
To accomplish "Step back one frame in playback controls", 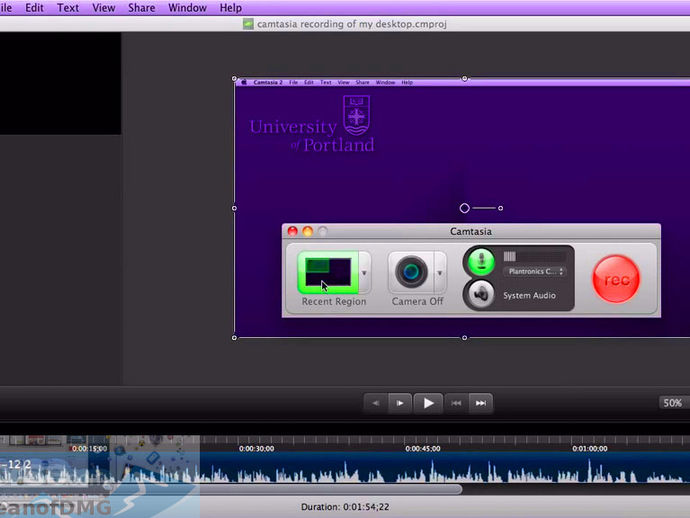I will 375,403.
